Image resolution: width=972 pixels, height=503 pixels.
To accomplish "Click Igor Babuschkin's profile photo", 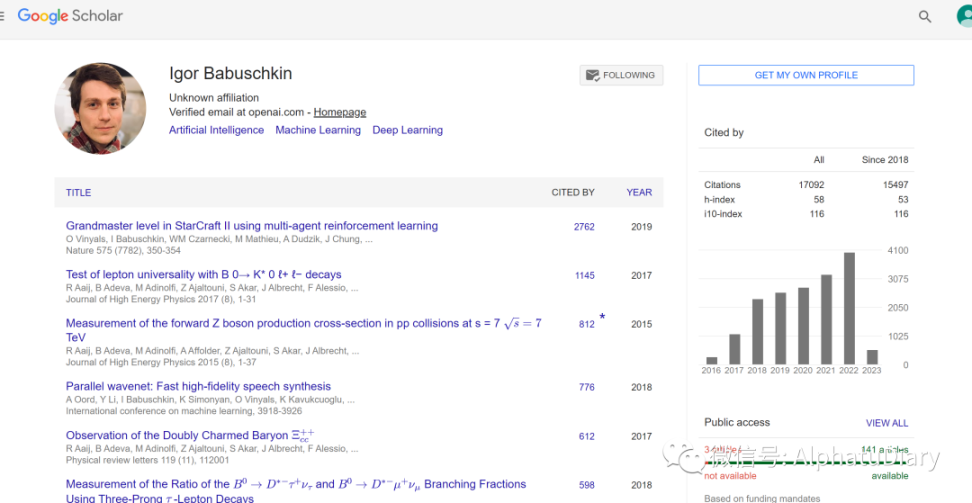I will coord(100,108).
